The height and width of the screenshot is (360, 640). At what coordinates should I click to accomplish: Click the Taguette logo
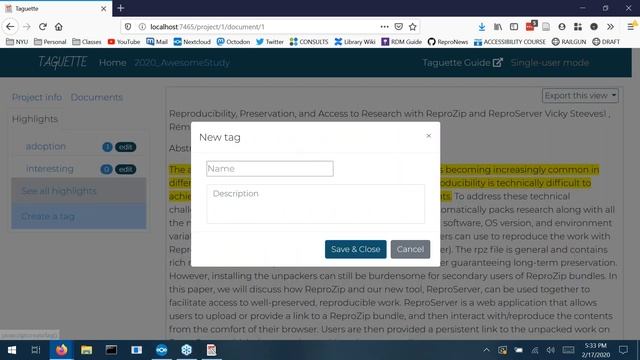pos(62,62)
